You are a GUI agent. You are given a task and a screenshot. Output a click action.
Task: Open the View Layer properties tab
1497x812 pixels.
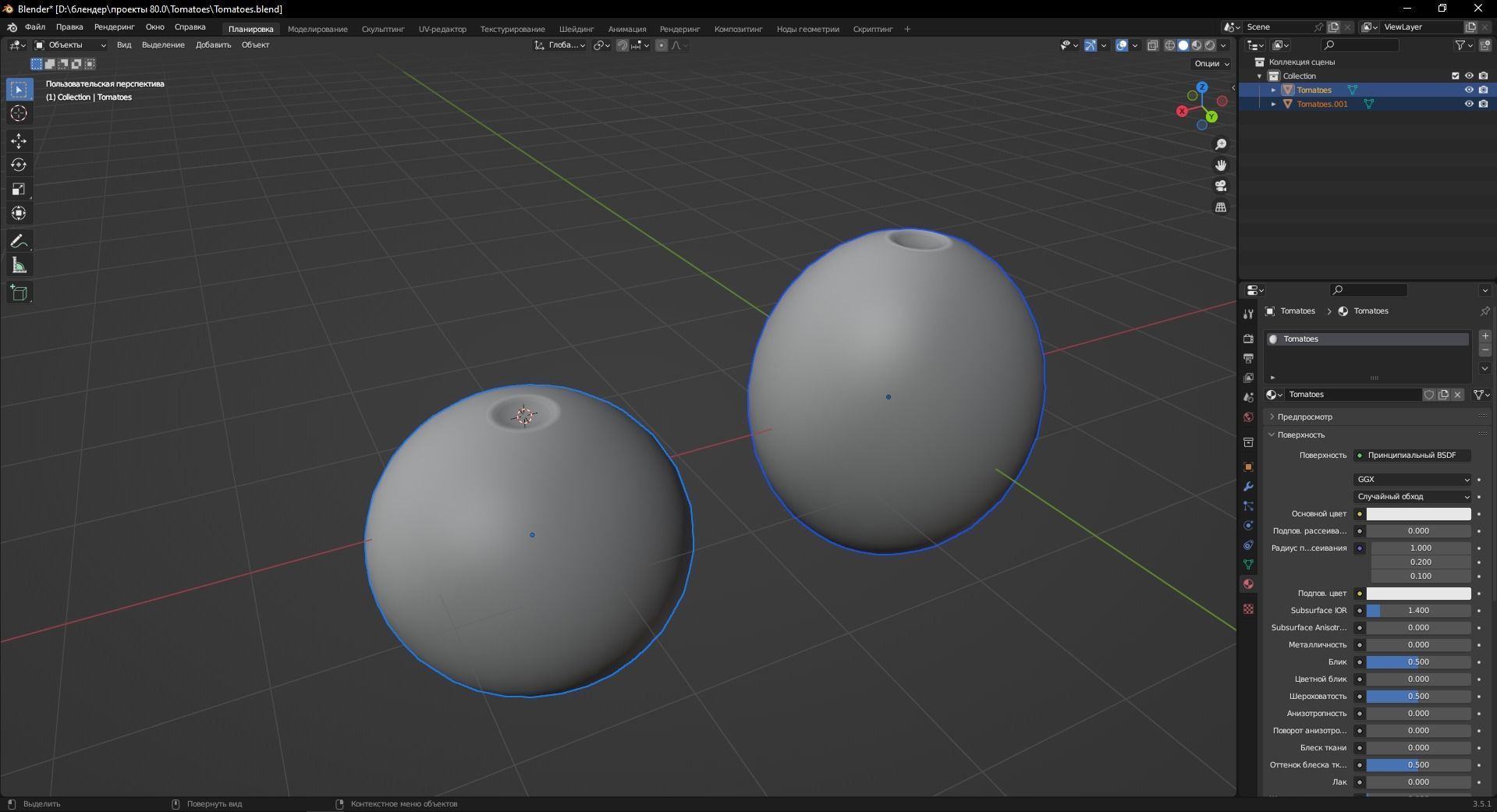1248,378
